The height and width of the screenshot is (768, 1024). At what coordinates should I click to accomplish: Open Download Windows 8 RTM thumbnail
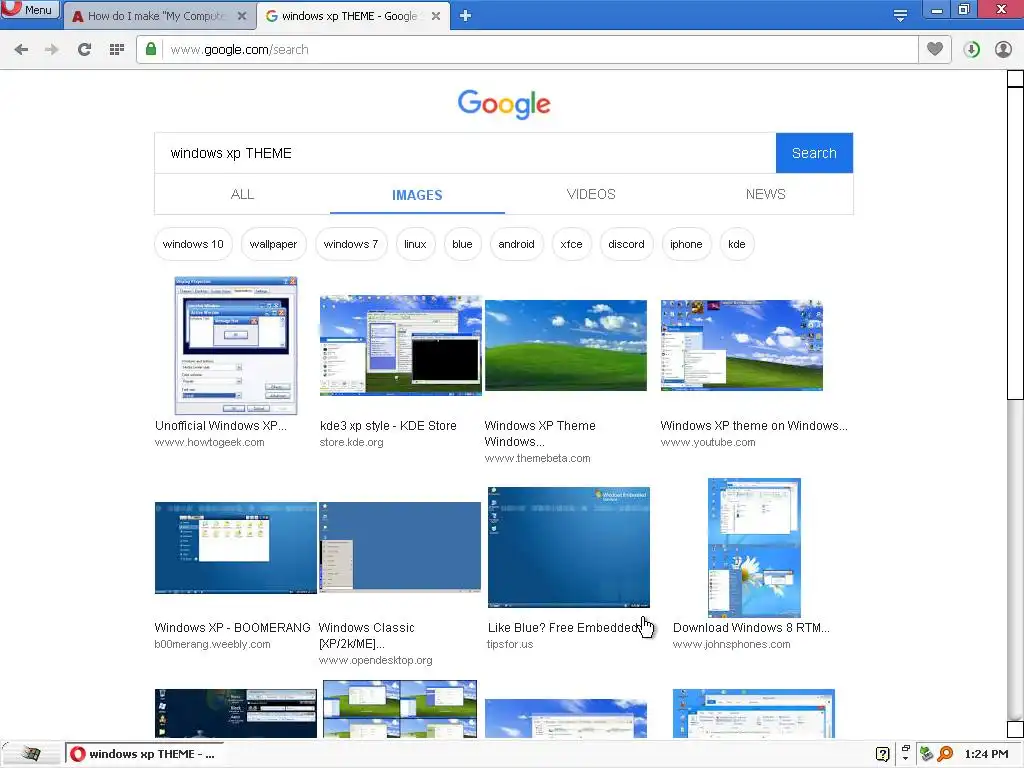coord(754,548)
